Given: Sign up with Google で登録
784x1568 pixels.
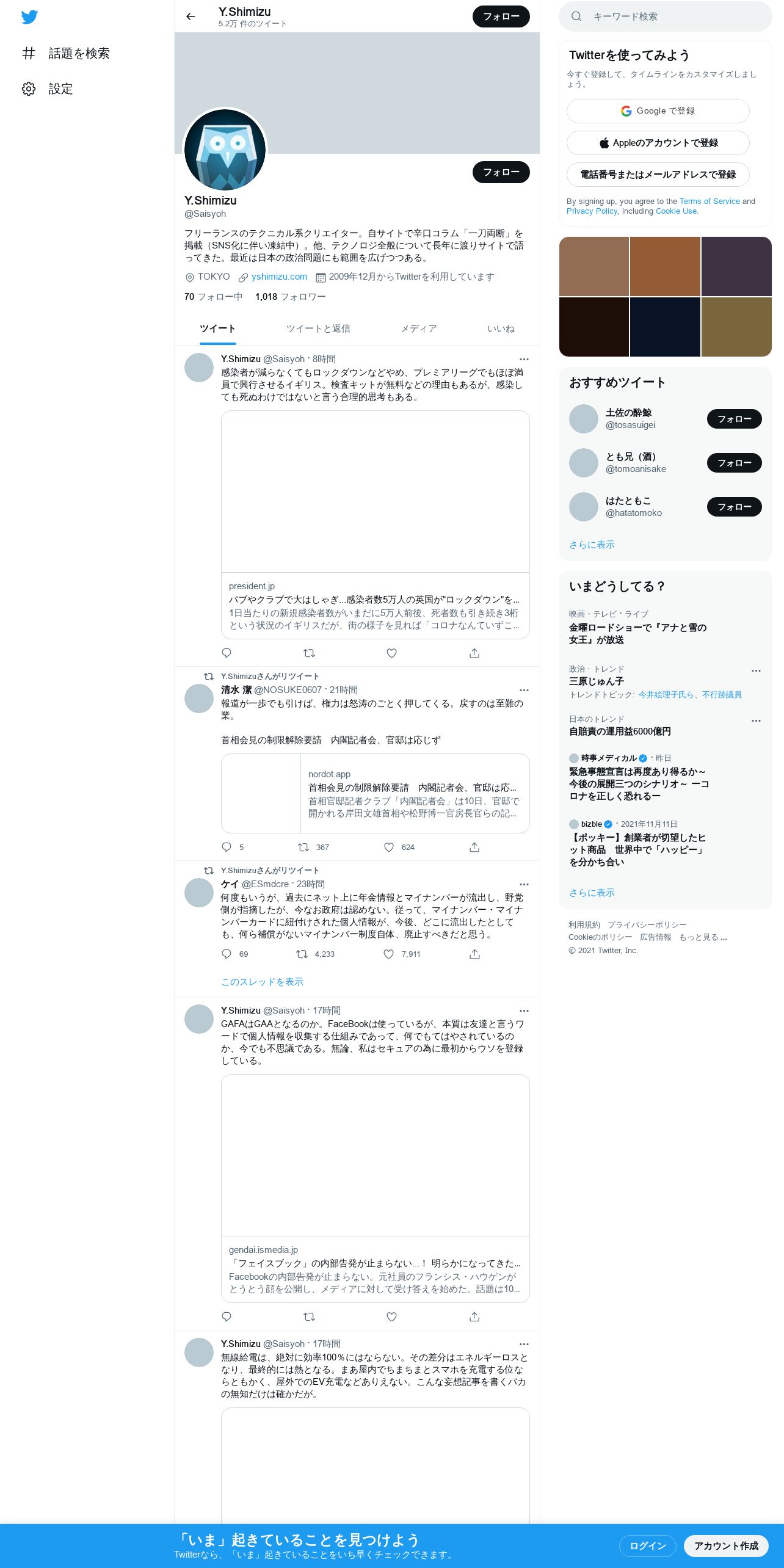Looking at the screenshot, I should pyautogui.click(x=658, y=111).
